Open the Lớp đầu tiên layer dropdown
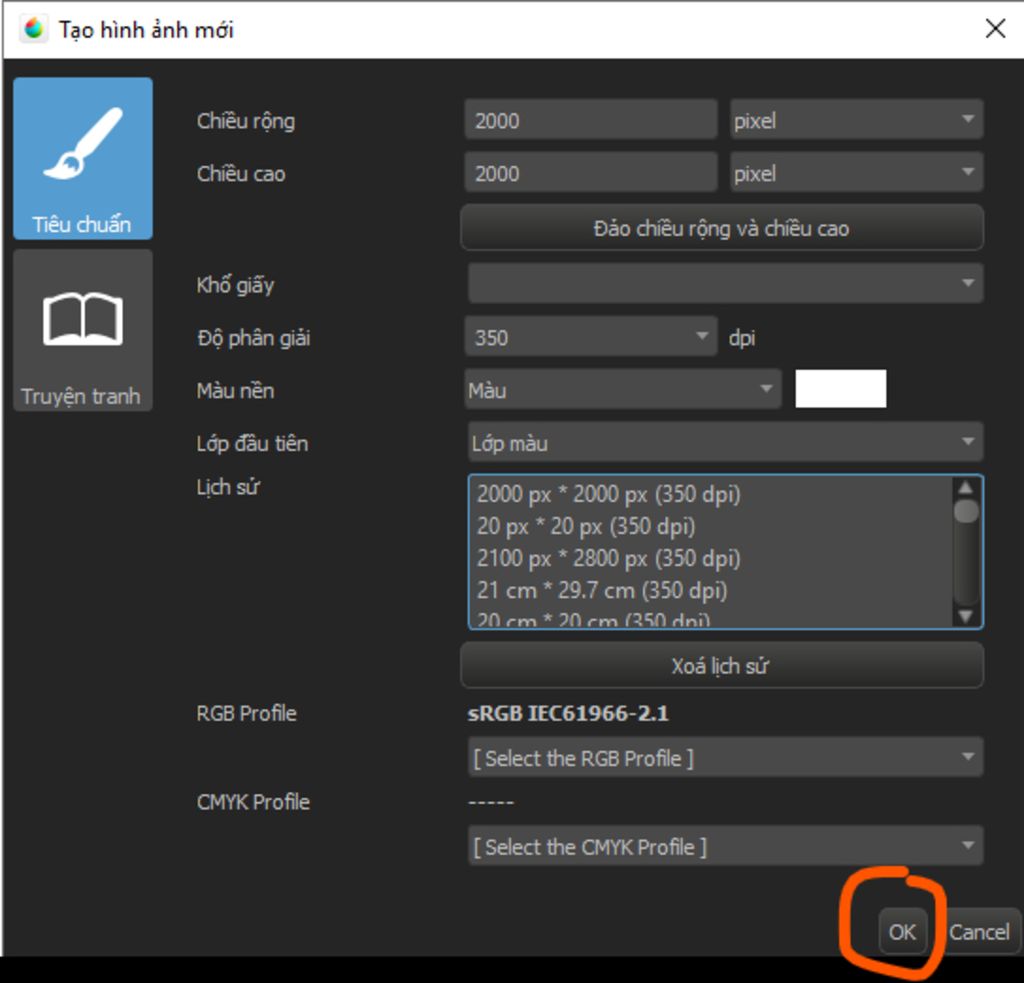This screenshot has width=1024, height=983. tap(725, 443)
